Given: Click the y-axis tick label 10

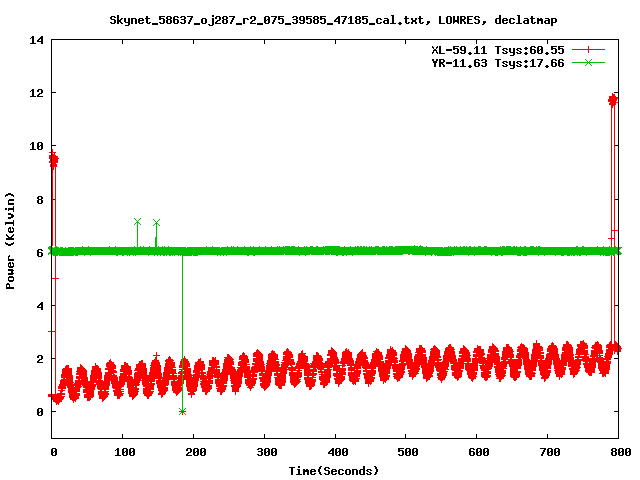Looking at the screenshot, I should [x=36, y=146].
